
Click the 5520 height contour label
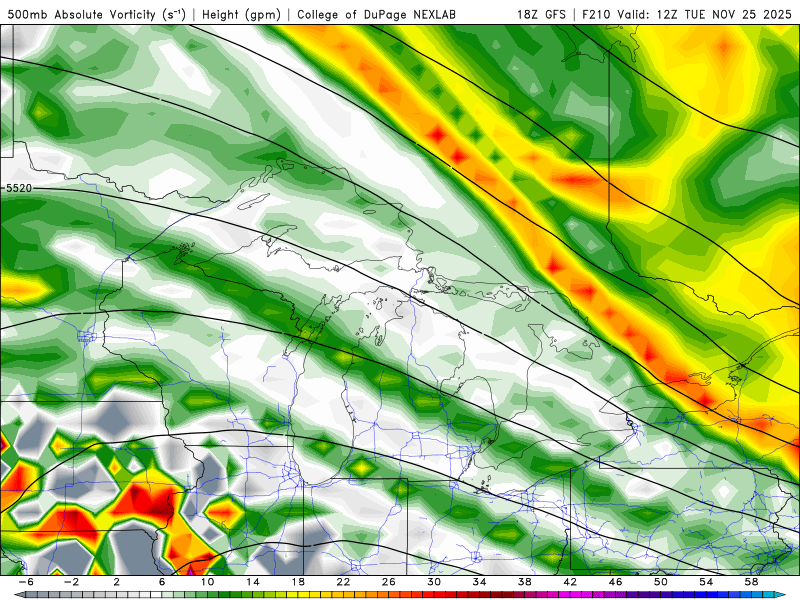19,188
